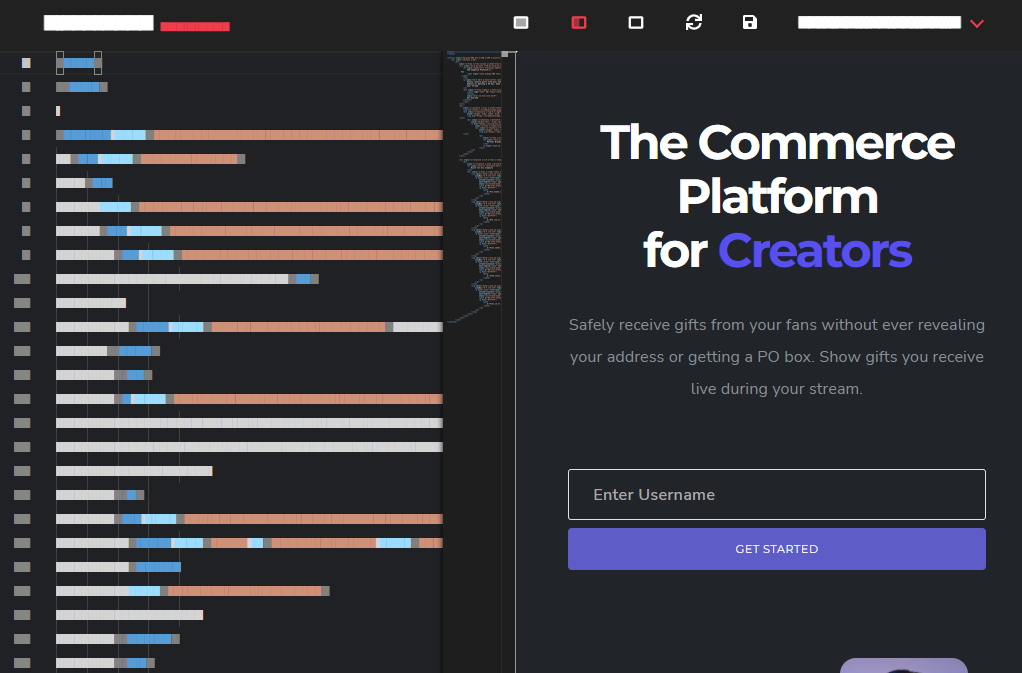Click the "The Commerce Platform" heading text
Image resolution: width=1022 pixels, height=673 pixels.
[x=777, y=168]
